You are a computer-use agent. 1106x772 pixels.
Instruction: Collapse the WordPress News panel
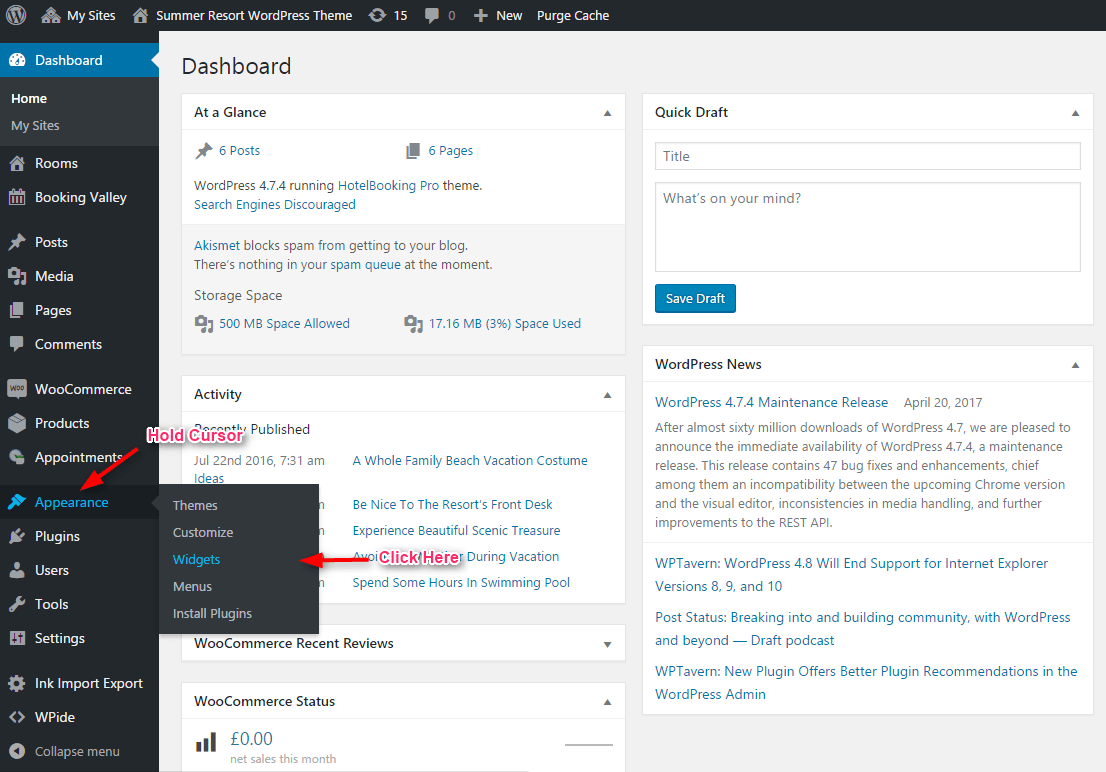pyautogui.click(x=1075, y=365)
